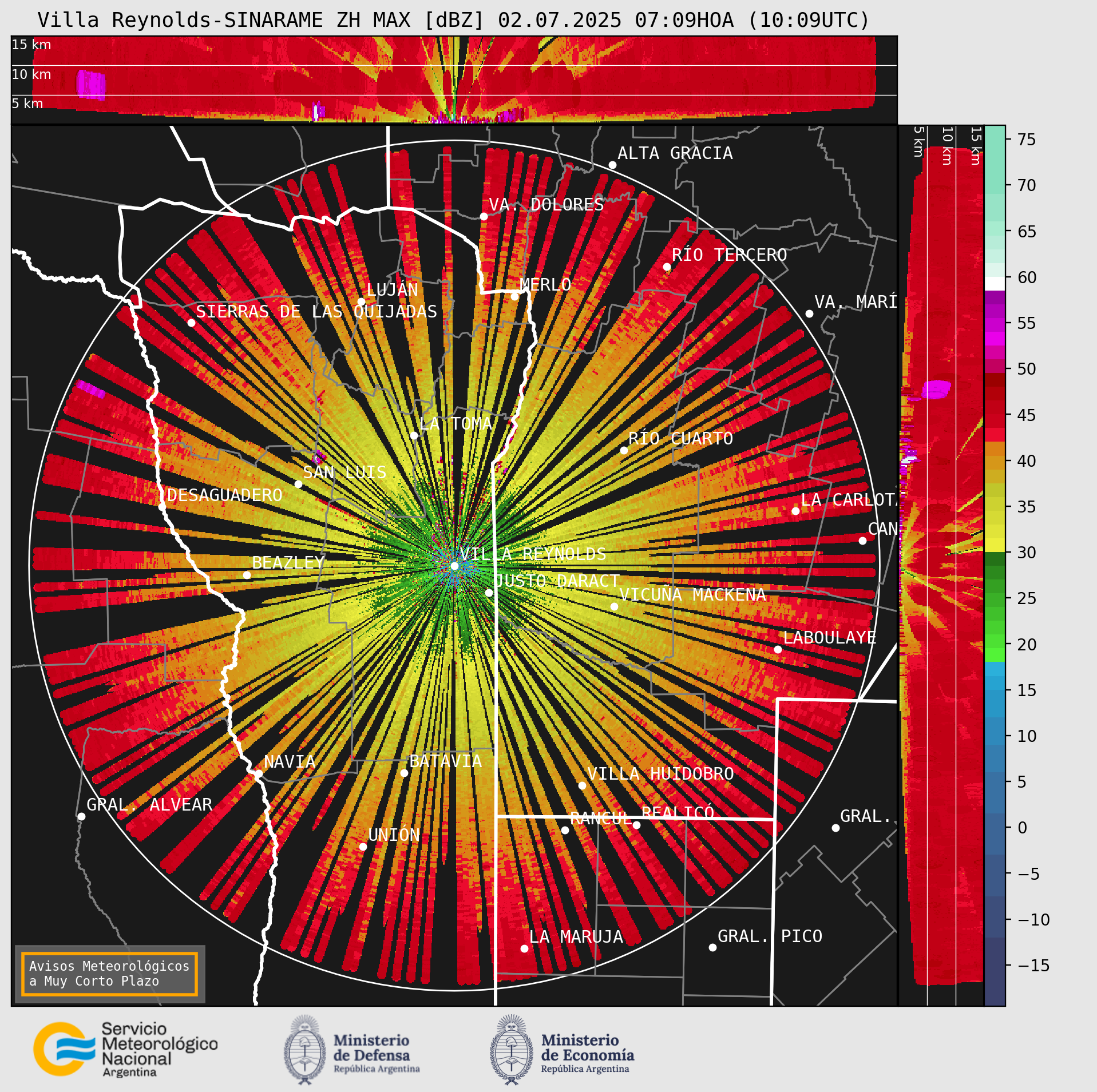This screenshot has height=1092, width=1097.
Task: Select the RÍO TERCERO city marker dot
Action: tap(667, 267)
